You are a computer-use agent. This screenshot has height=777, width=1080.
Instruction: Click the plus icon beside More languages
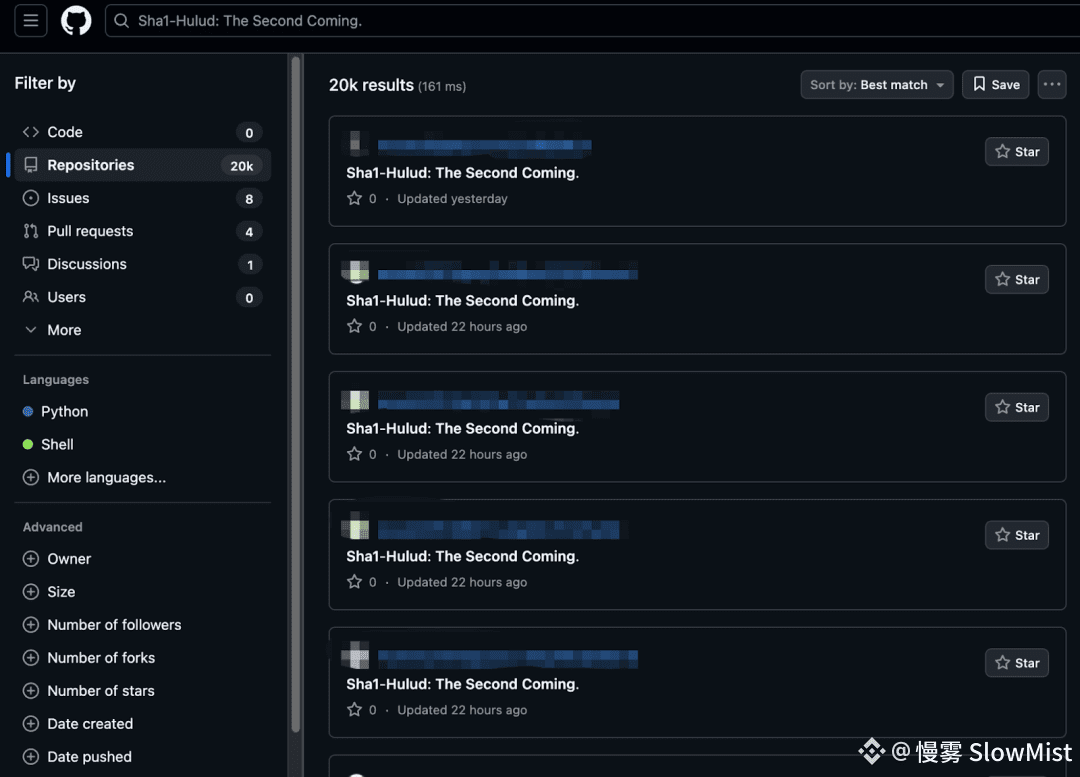[30, 478]
